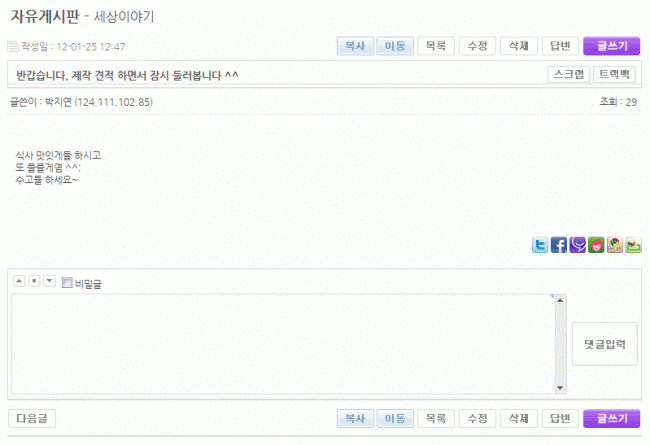Viewport: 650px width, 445px height.
Task: Click the last share icon on right
Action: coord(633,245)
